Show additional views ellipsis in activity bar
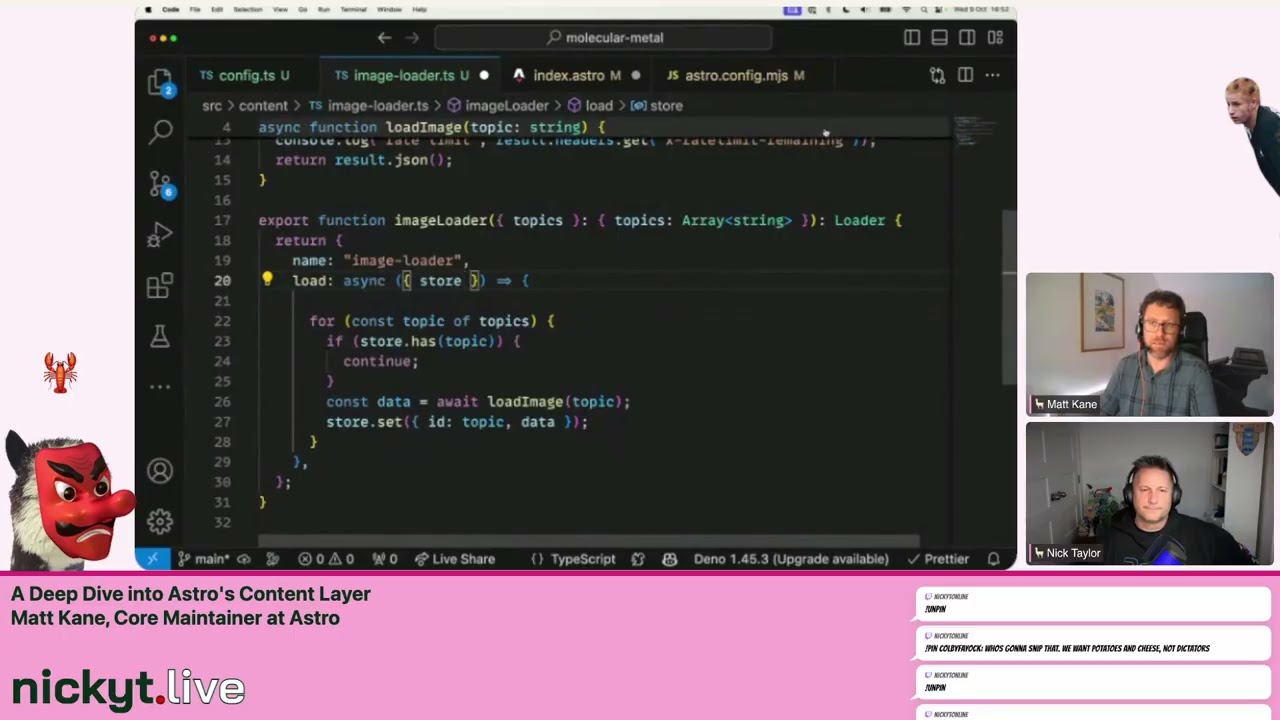Viewport: 1280px width, 720px height. coord(160,386)
